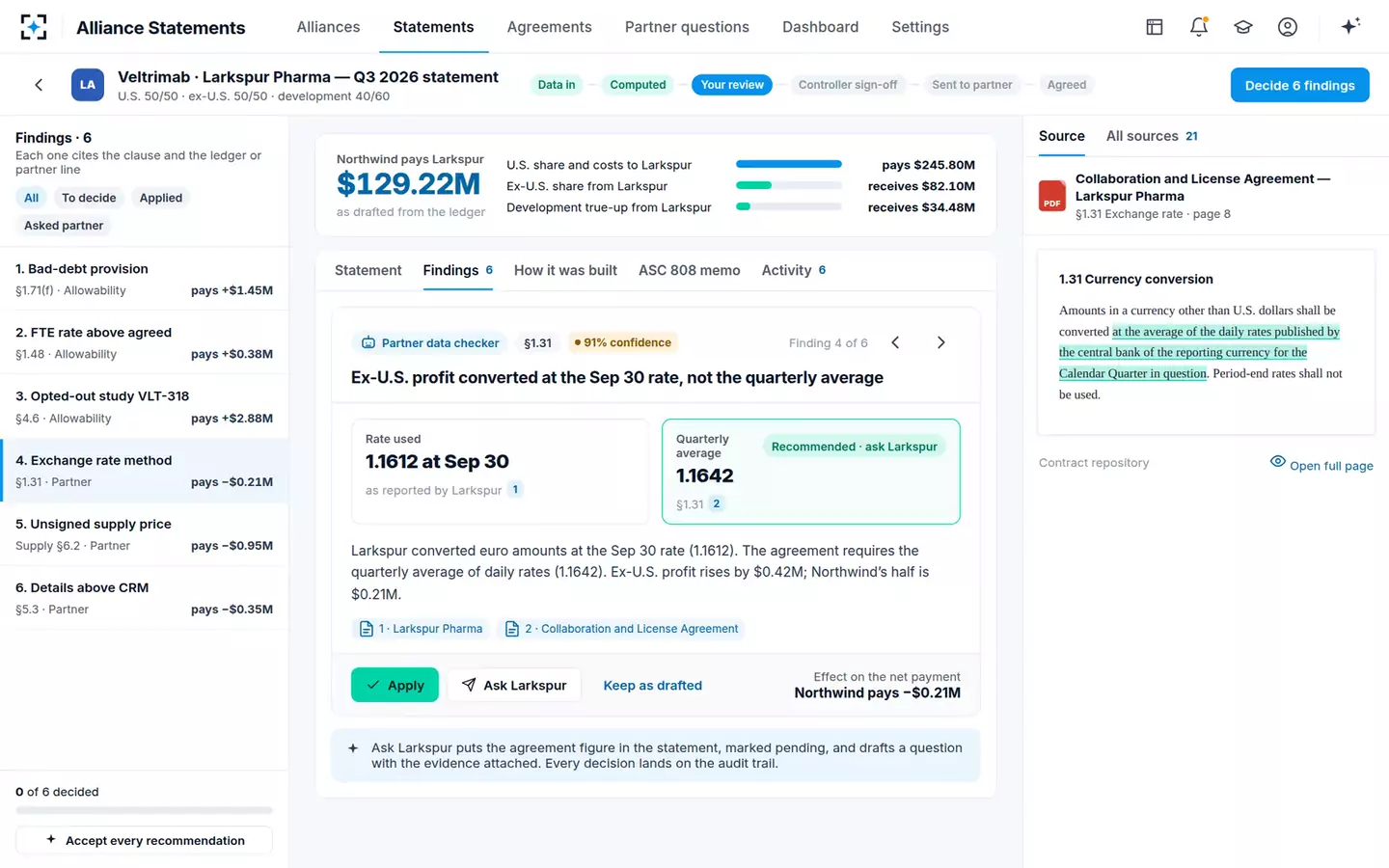This screenshot has height=868, width=1389.
Task: Filter findings by All
Action: point(32,198)
